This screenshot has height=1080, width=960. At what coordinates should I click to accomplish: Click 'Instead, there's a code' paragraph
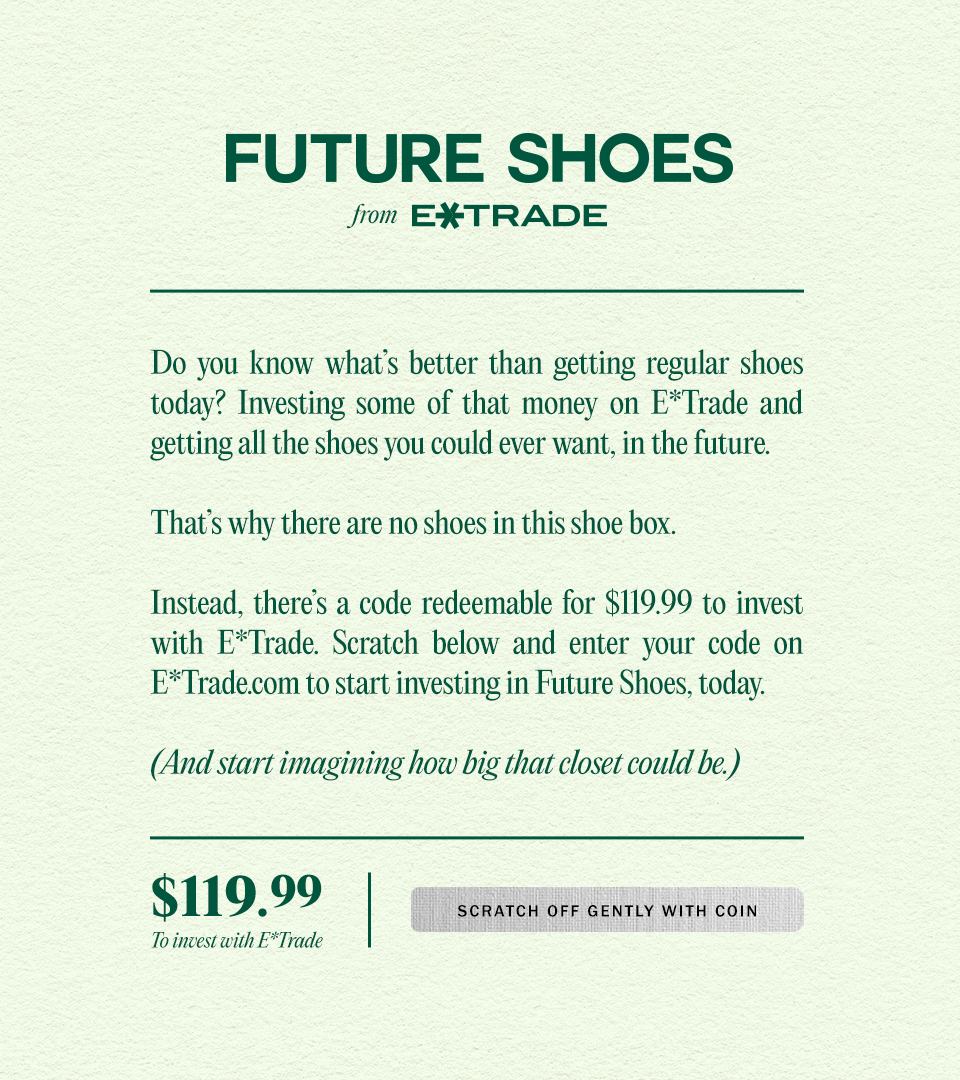477,643
